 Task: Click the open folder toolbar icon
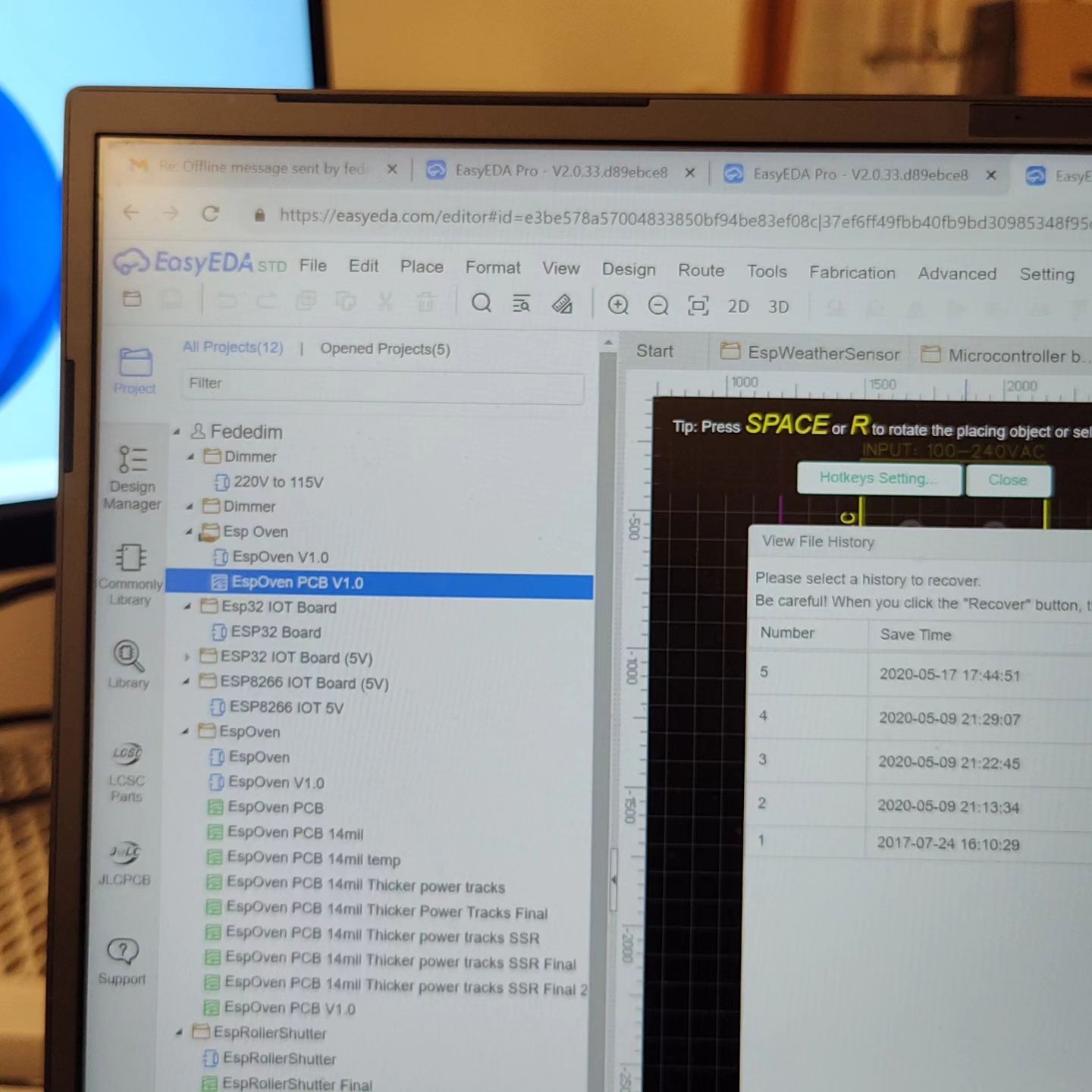(x=133, y=299)
